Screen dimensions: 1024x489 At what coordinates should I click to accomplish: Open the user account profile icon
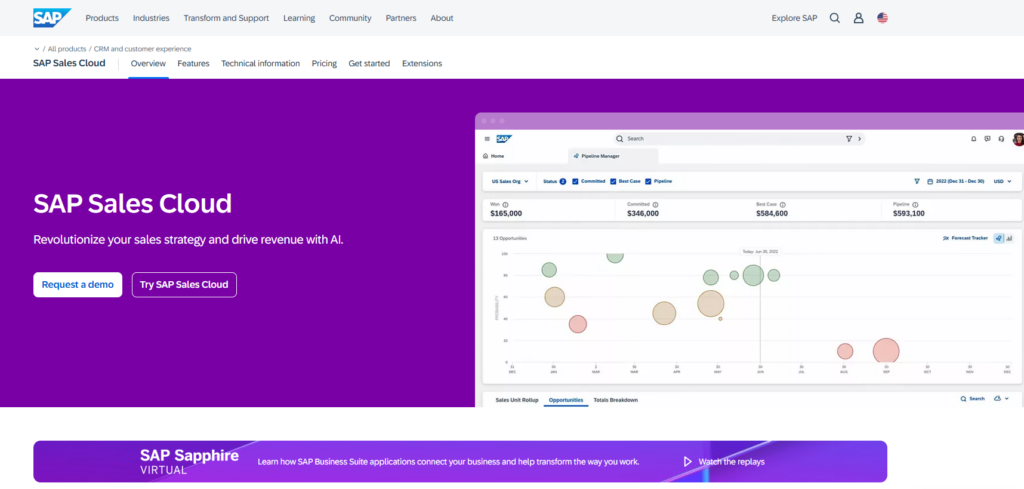point(858,18)
